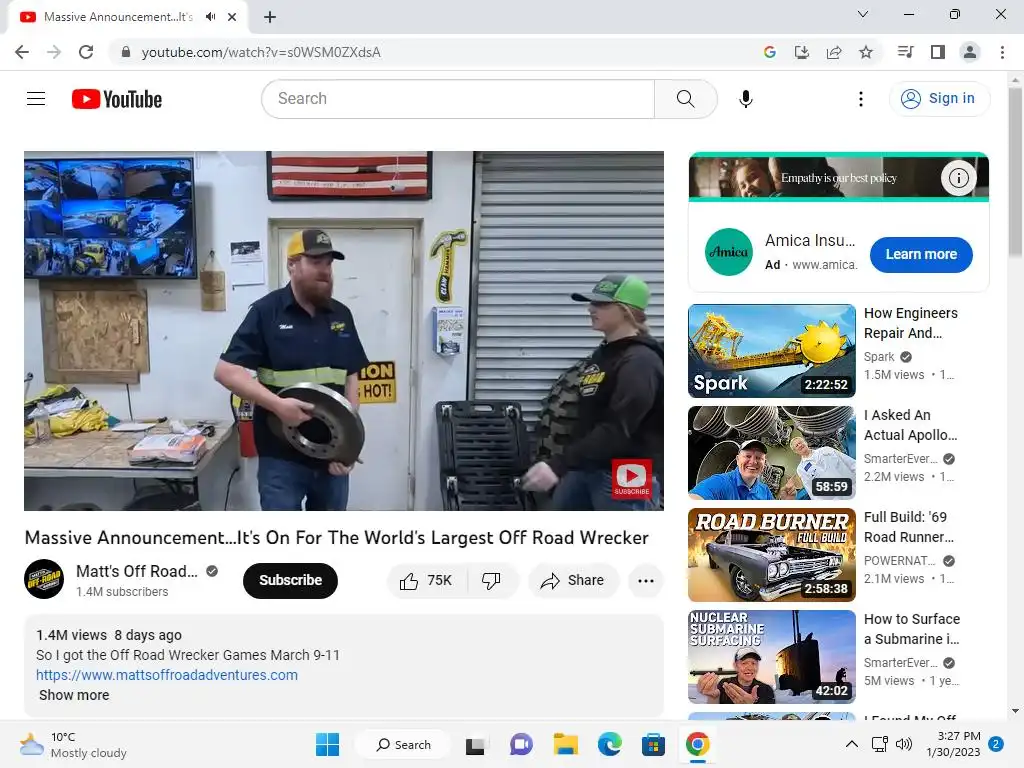Image resolution: width=1024 pixels, height=768 pixels.
Task: Install or download page icon in address bar
Action: pos(801,52)
